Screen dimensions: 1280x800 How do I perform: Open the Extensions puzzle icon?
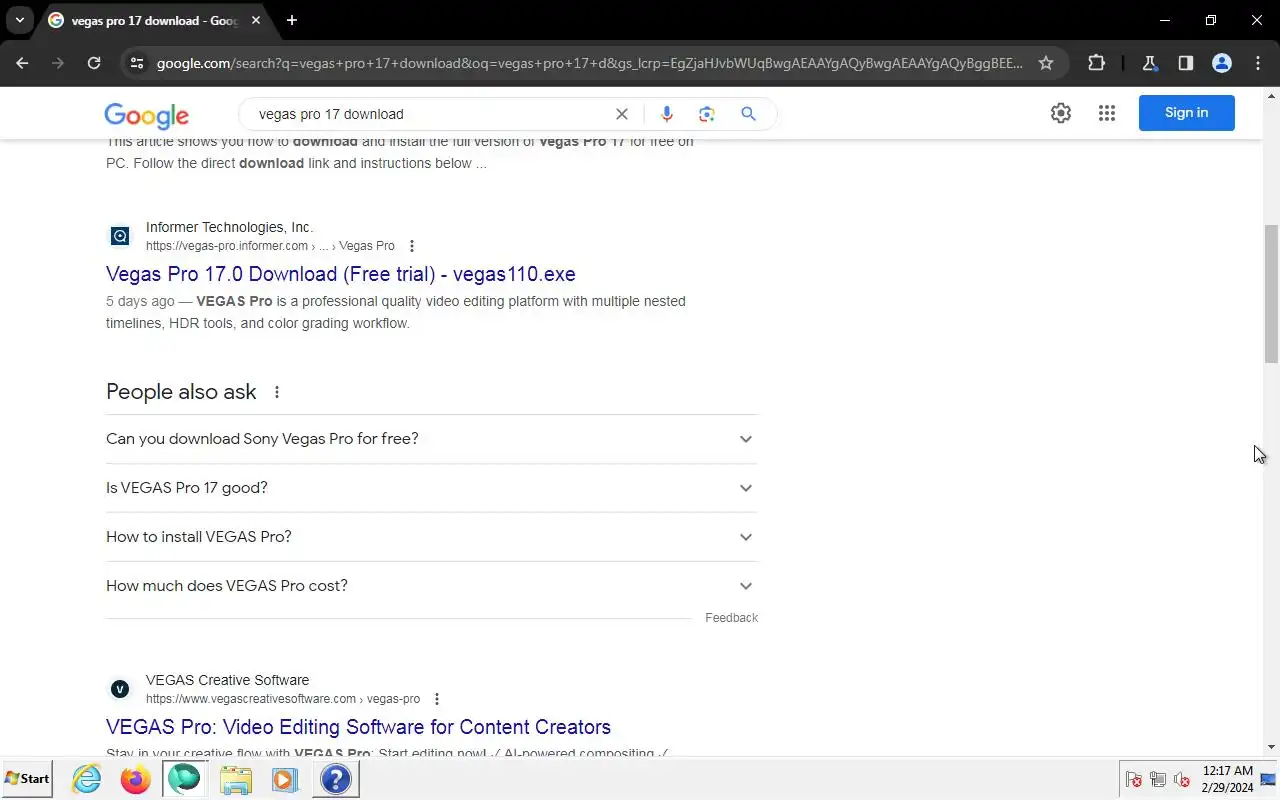click(1096, 63)
